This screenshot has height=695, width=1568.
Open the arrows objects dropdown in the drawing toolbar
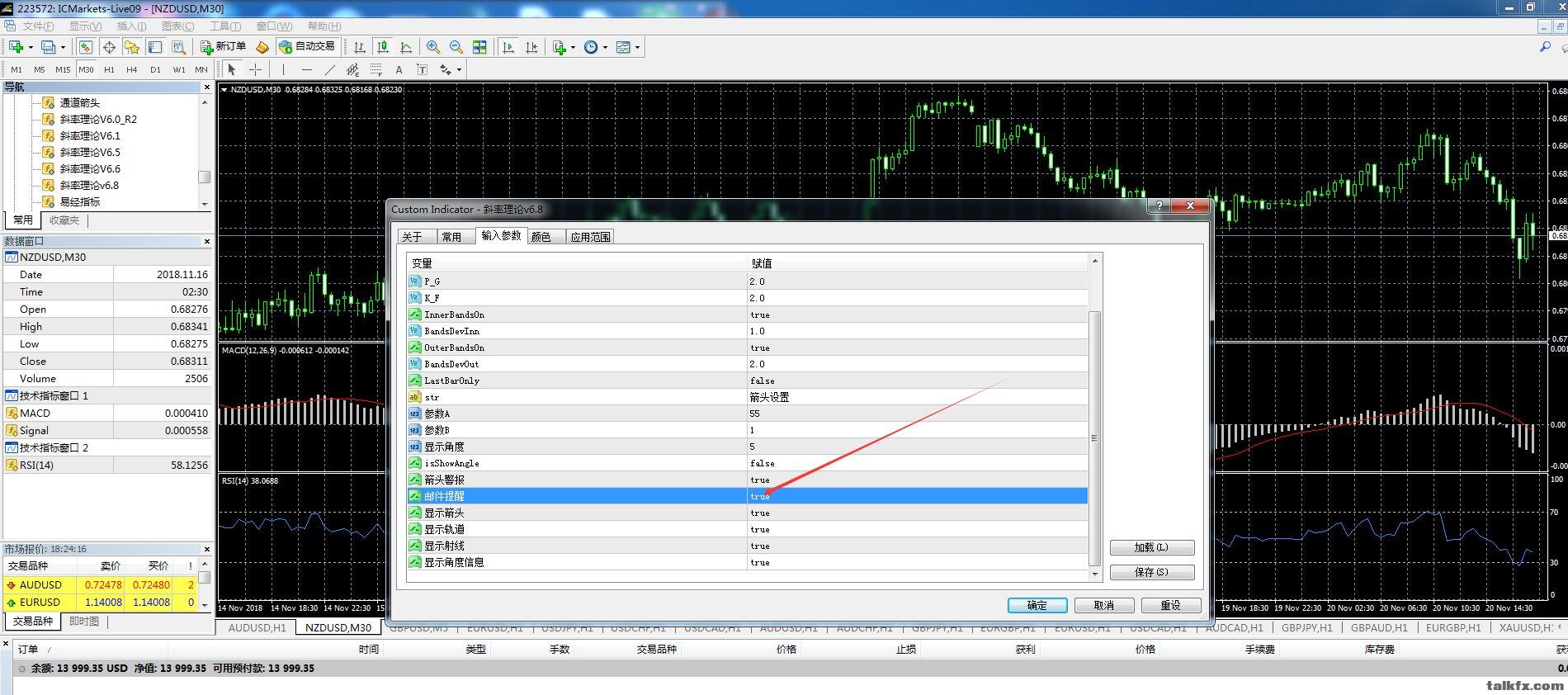click(459, 69)
